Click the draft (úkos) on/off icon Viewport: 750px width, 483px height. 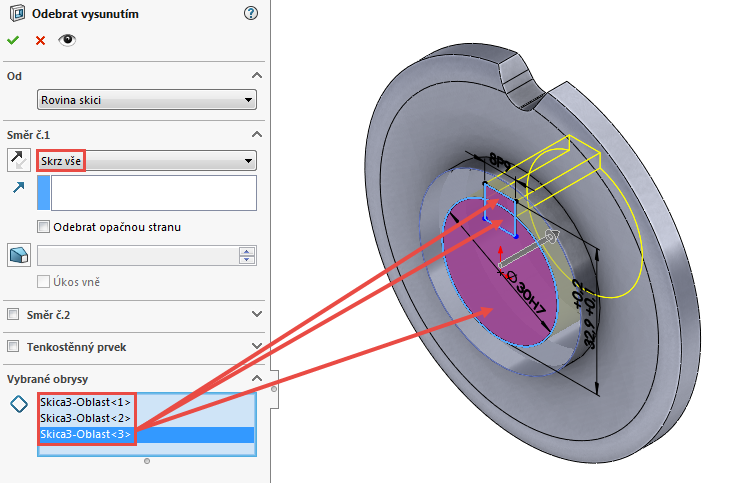tap(19, 255)
